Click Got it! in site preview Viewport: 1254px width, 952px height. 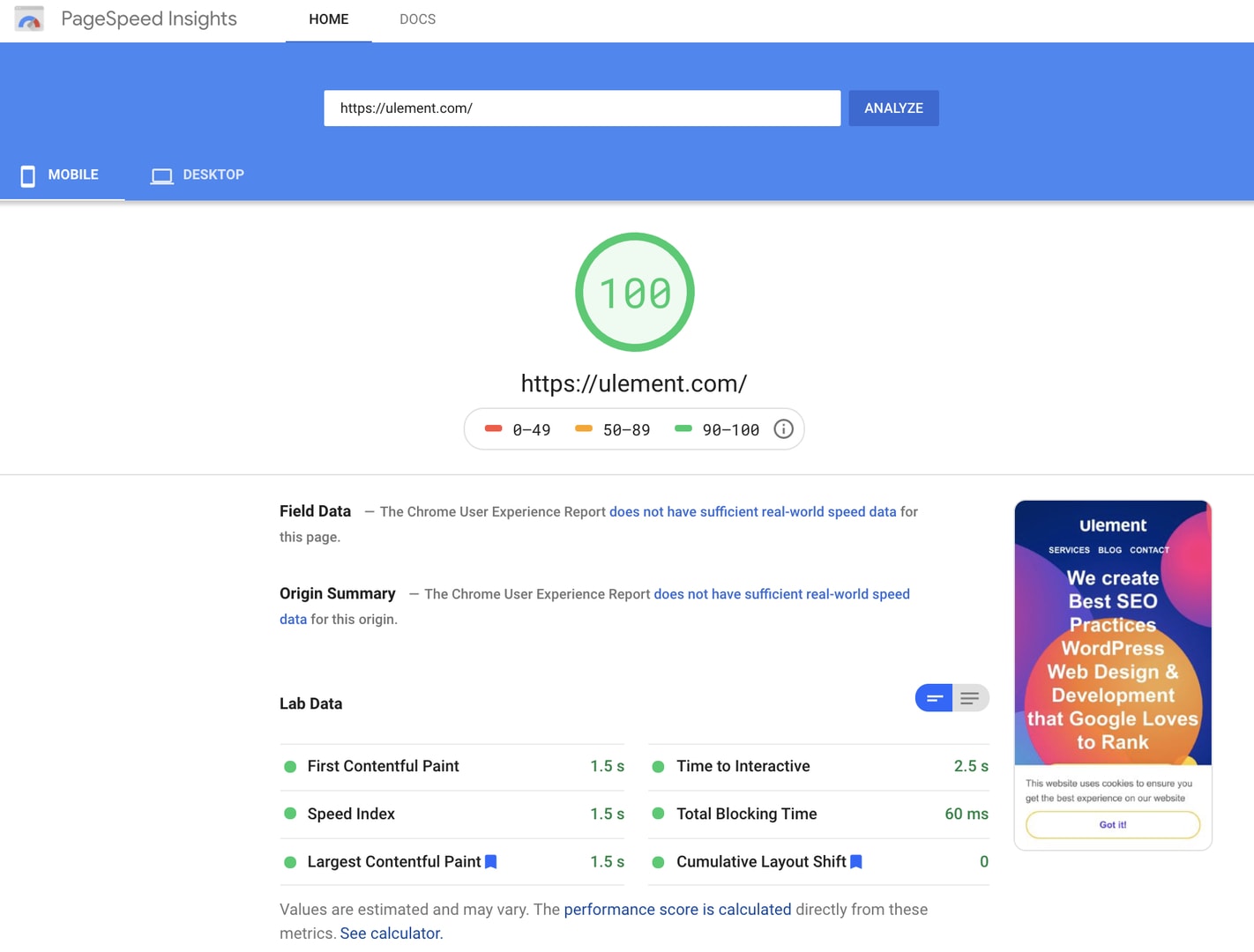click(1113, 825)
